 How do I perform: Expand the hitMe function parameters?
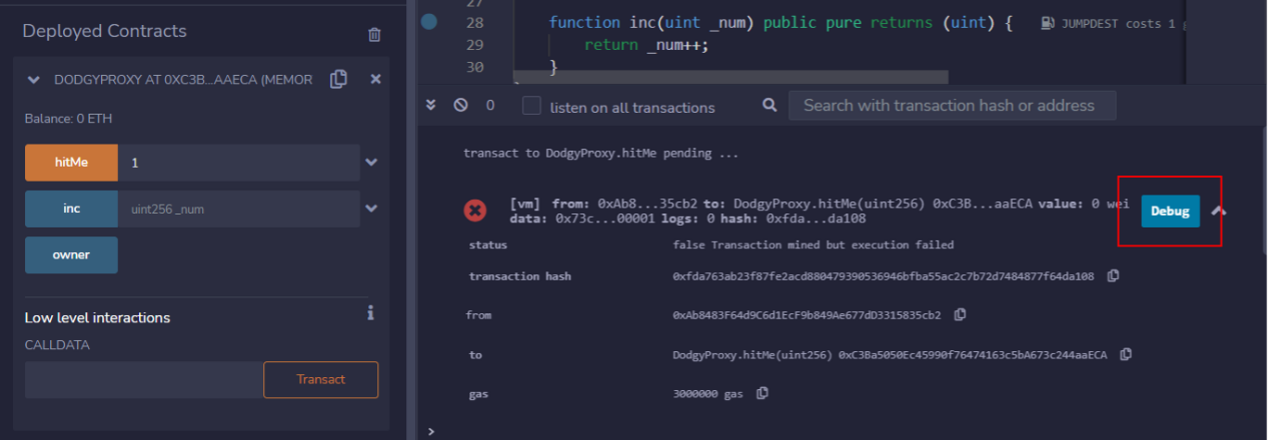pyautogui.click(x=371, y=162)
